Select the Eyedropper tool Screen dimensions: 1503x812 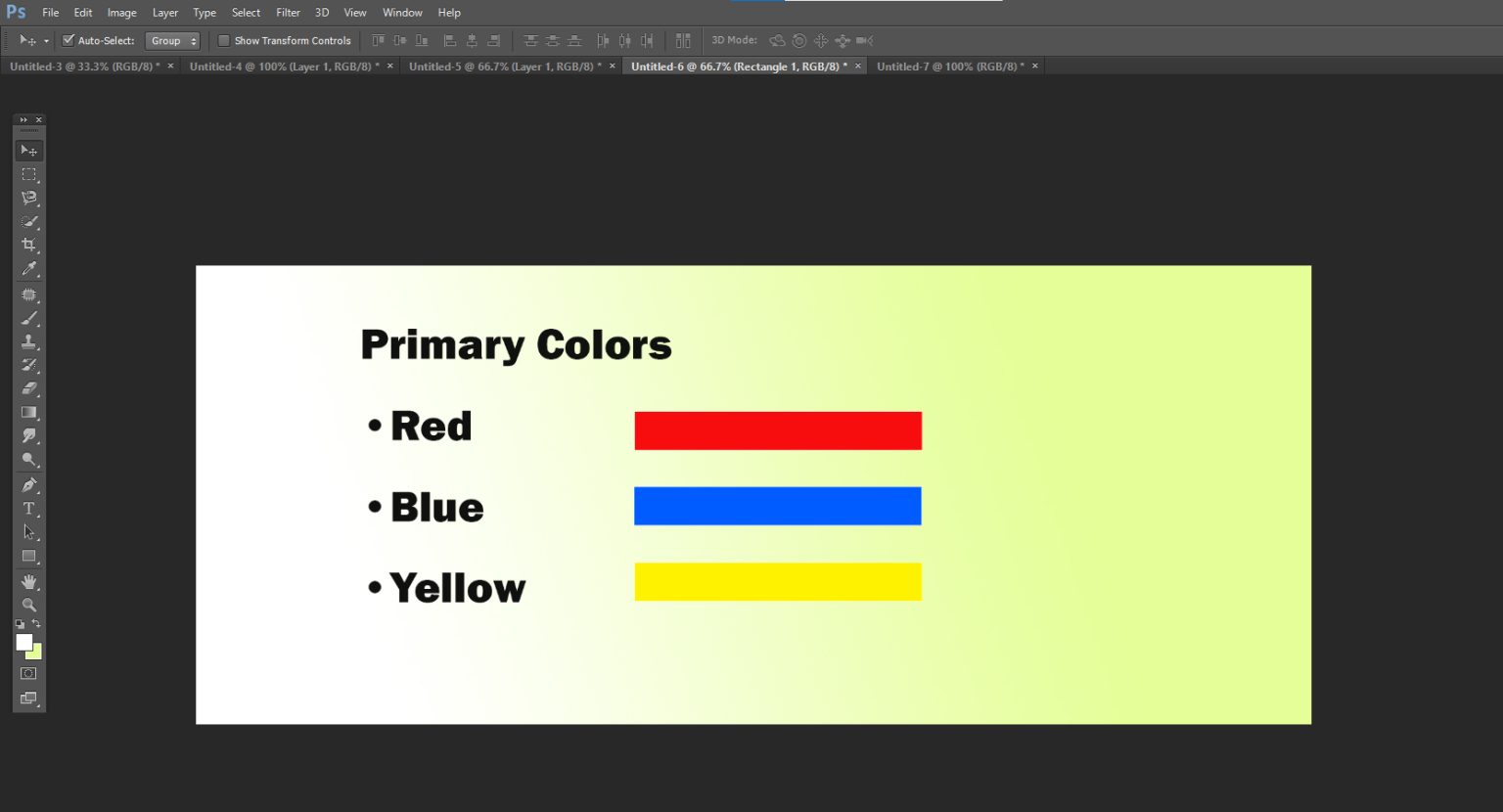click(x=29, y=269)
